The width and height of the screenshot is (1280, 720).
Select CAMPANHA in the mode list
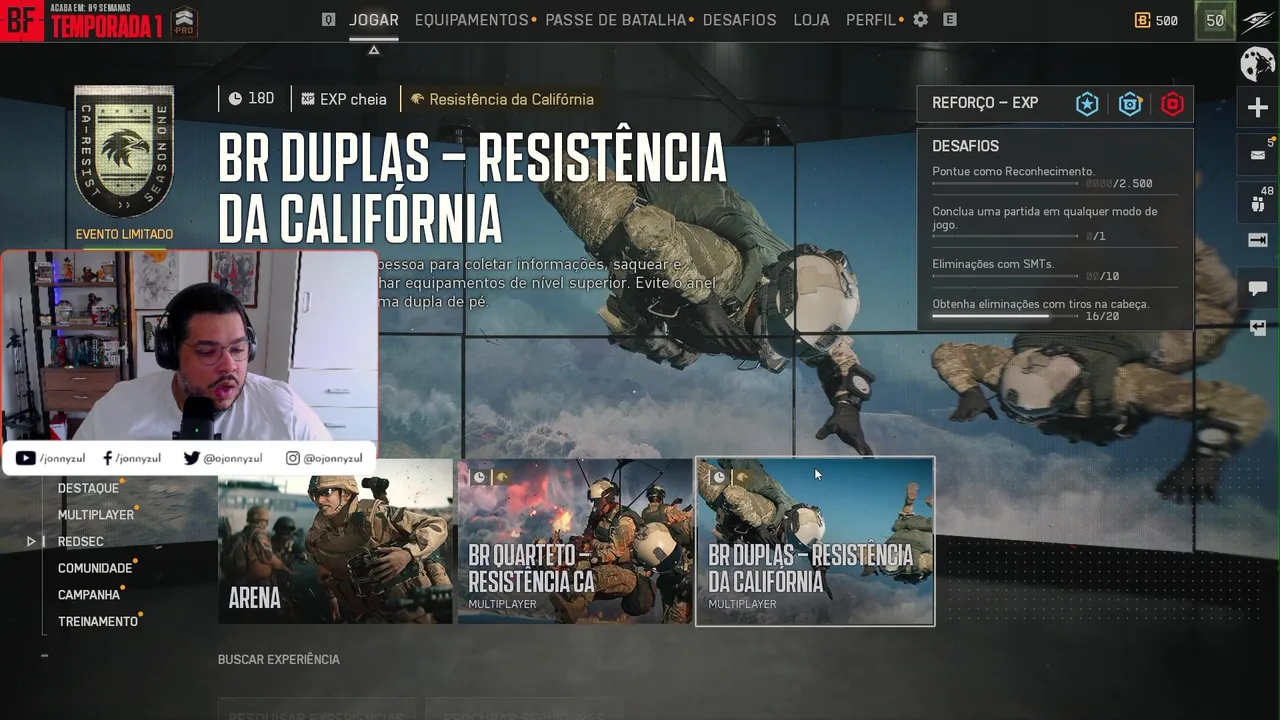click(x=89, y=595)
